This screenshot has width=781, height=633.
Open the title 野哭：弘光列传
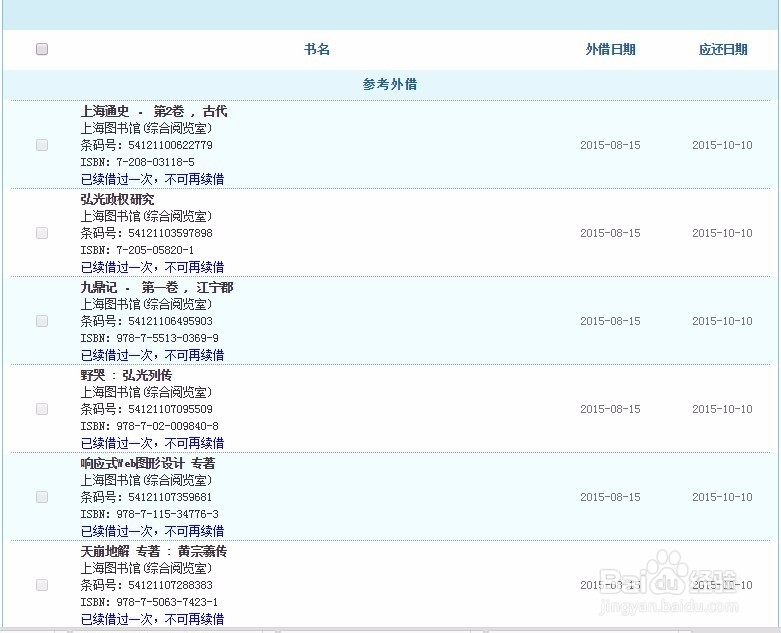[x=126, y=375]
